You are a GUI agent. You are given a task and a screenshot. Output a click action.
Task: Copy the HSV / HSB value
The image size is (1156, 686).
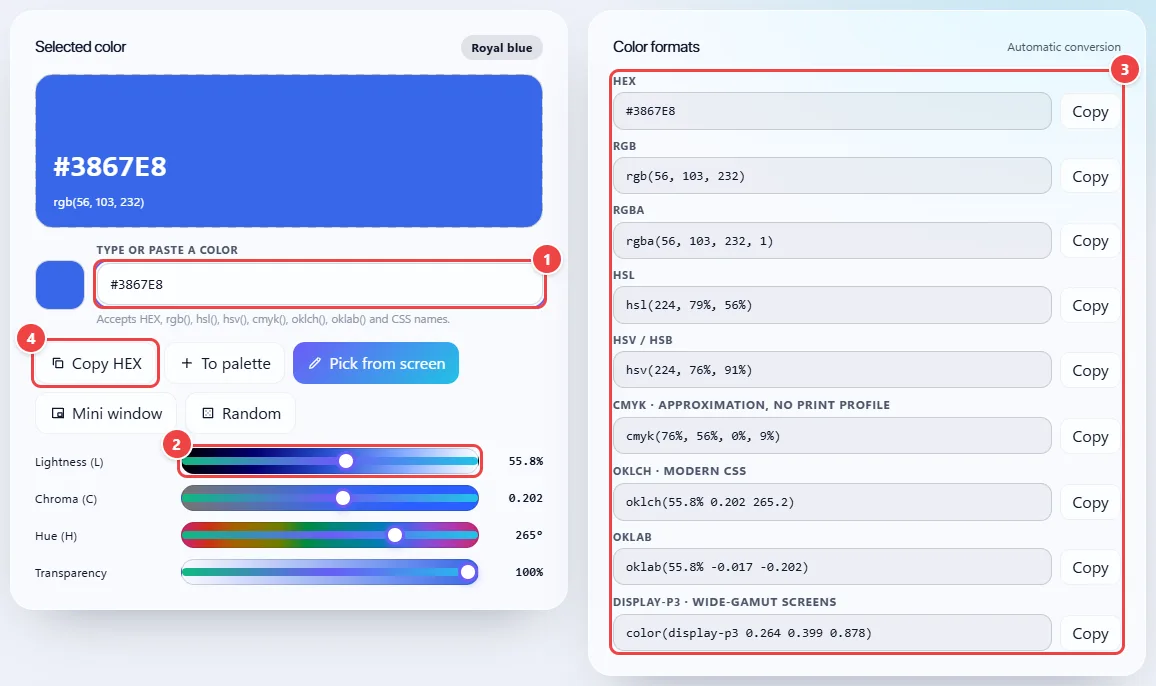pos(1090,370)
